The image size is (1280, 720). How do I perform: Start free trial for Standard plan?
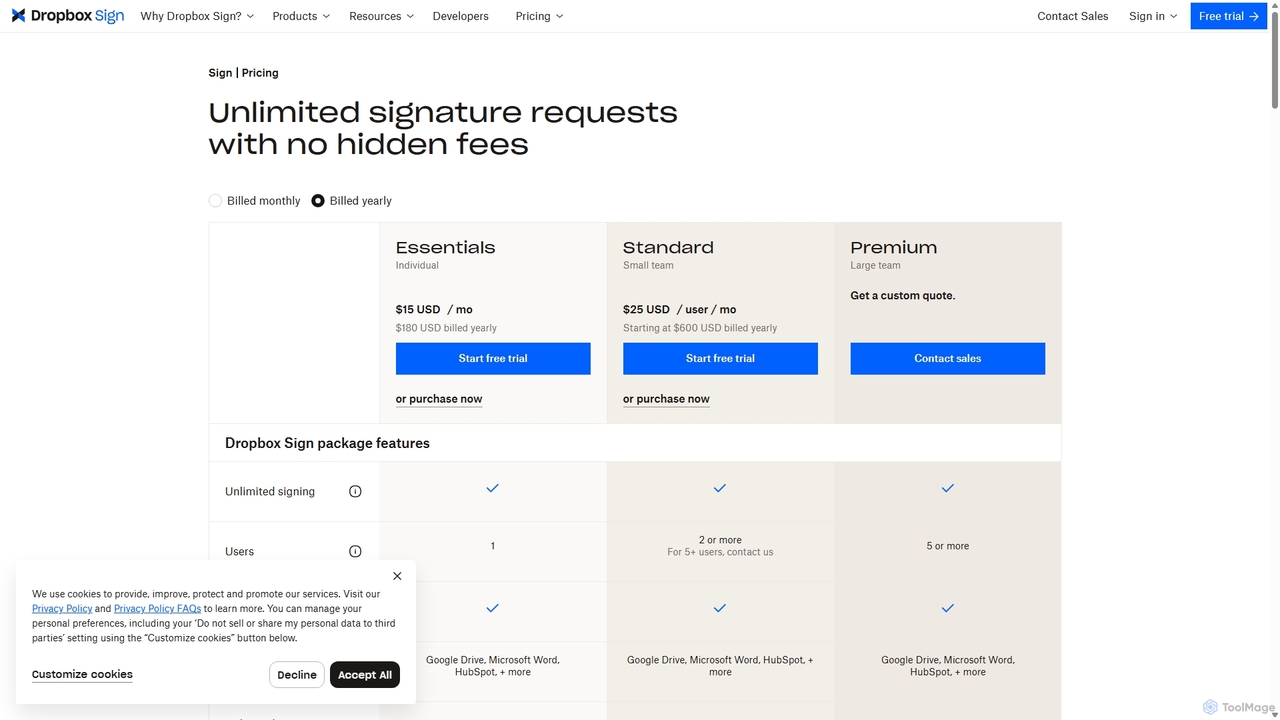tap(720, 359)
